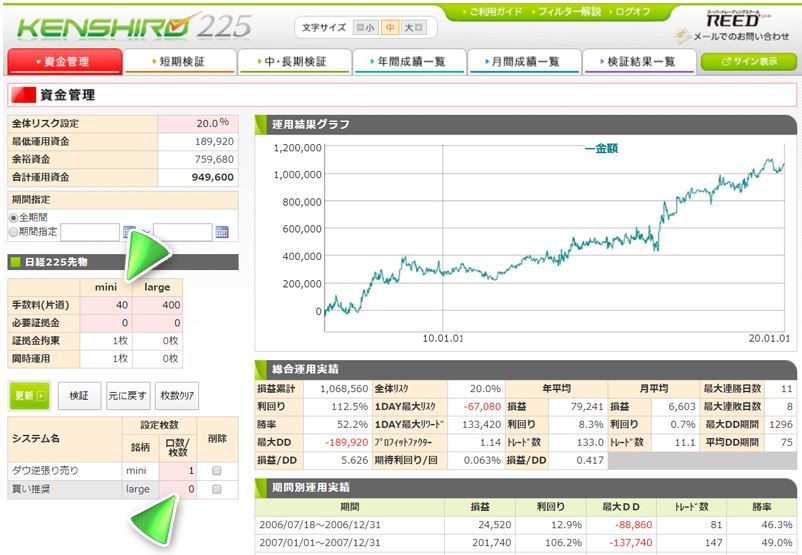
Task: Open end date calendar picker icon
Action: (x=222, y=232)
